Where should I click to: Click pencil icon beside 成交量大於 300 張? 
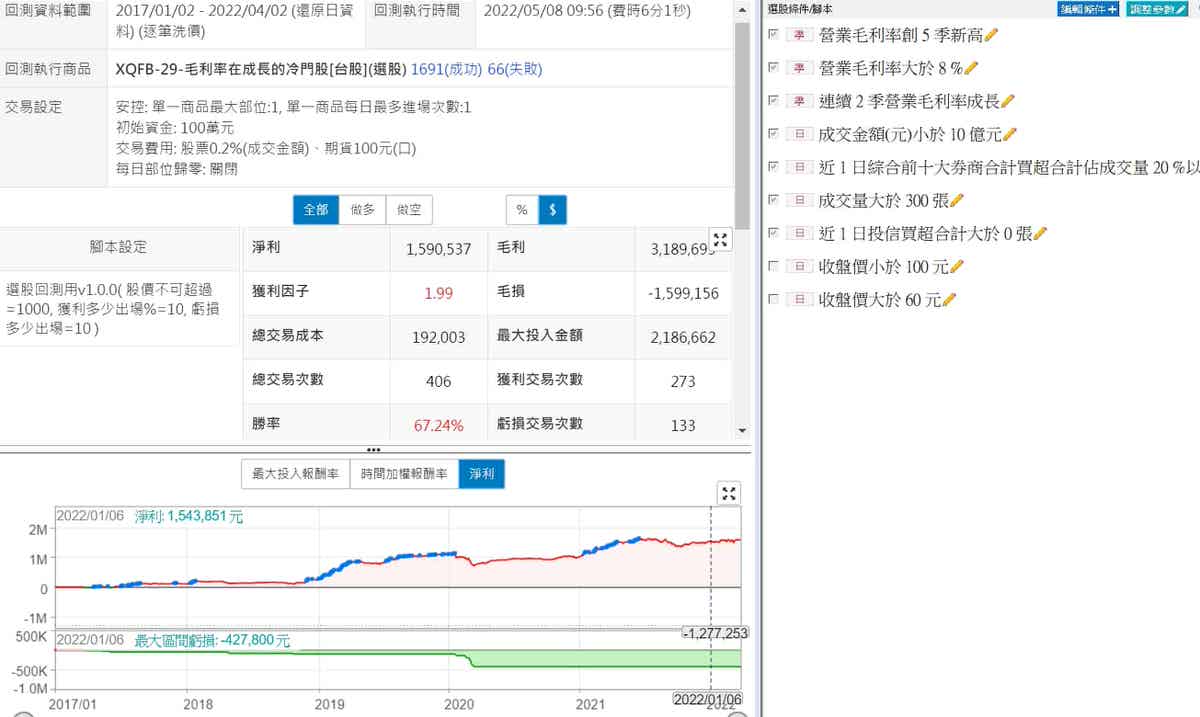click(x=957, y=200)
